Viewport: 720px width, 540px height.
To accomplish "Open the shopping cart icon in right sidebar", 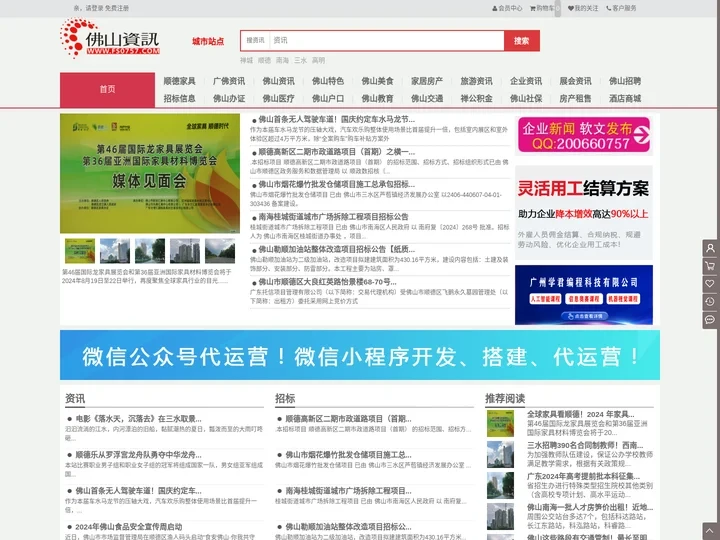I will click(x=710, y=266).
